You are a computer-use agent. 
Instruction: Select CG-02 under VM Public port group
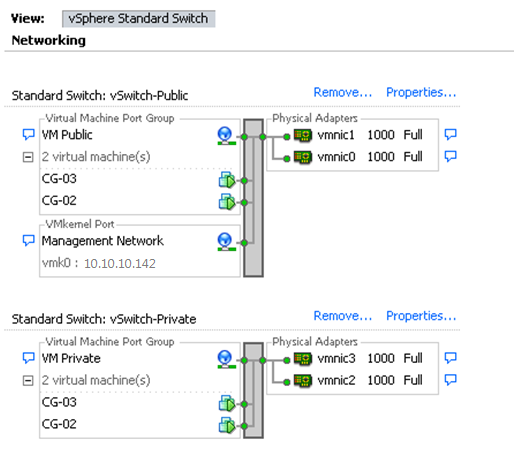59,201
